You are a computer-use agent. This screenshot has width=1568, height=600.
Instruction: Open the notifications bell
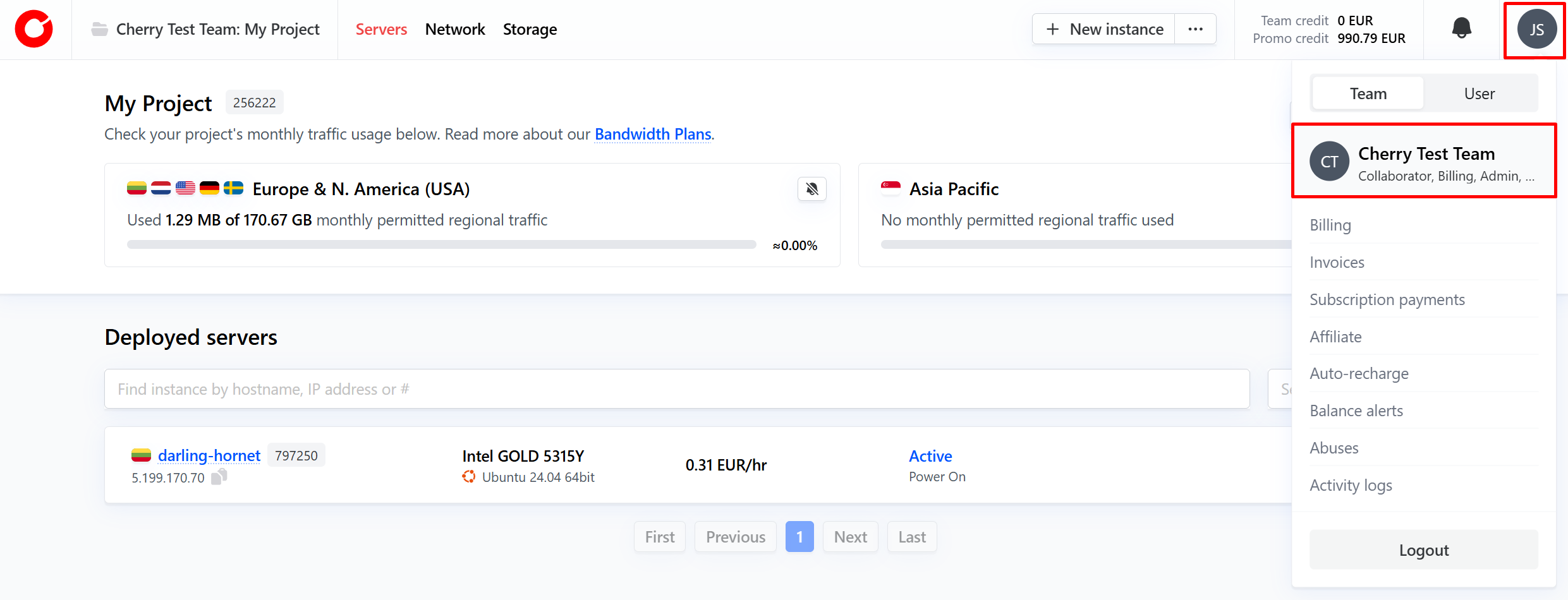point(1461,28)
